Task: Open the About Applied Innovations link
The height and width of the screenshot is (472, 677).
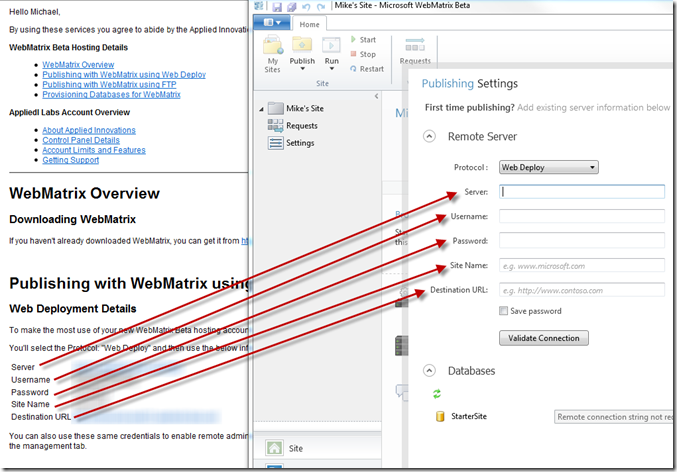Action: (x=89, y=130)
